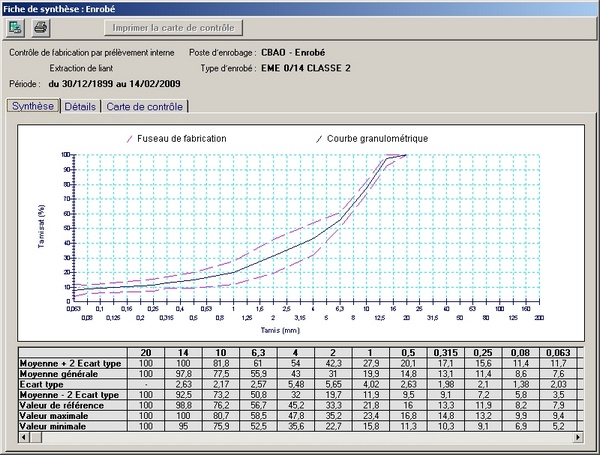
Task: Click the printer icon to print the sheet
Action: [41, 27]
